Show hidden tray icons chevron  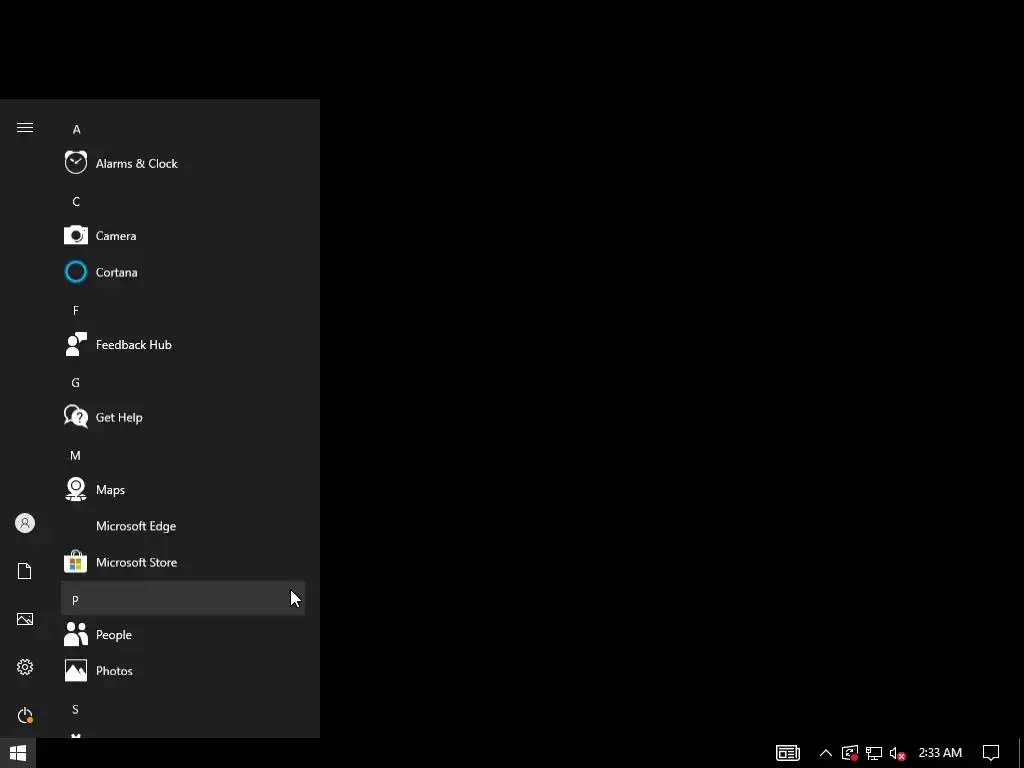pyautogui.click(x=825, y=753)
